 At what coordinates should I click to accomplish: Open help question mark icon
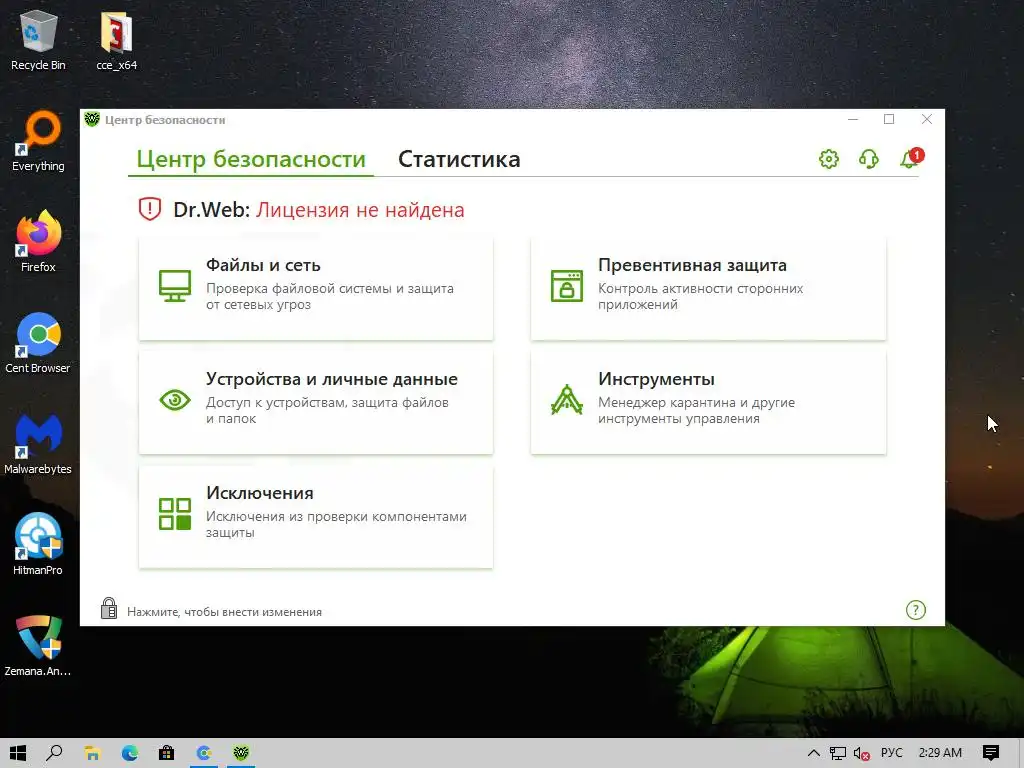coord(916,610)
